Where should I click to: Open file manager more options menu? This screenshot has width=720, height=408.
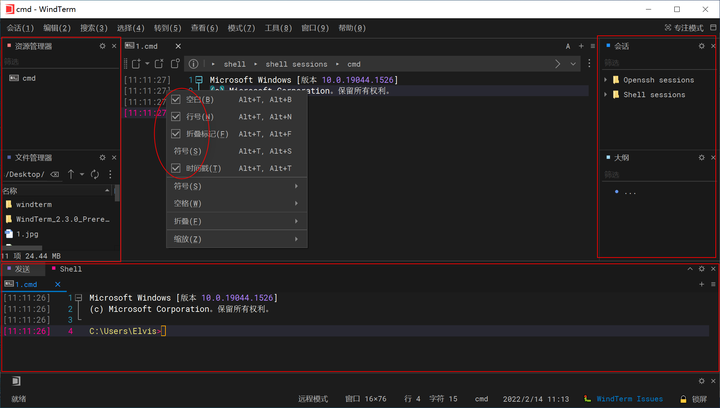point(110,174)
